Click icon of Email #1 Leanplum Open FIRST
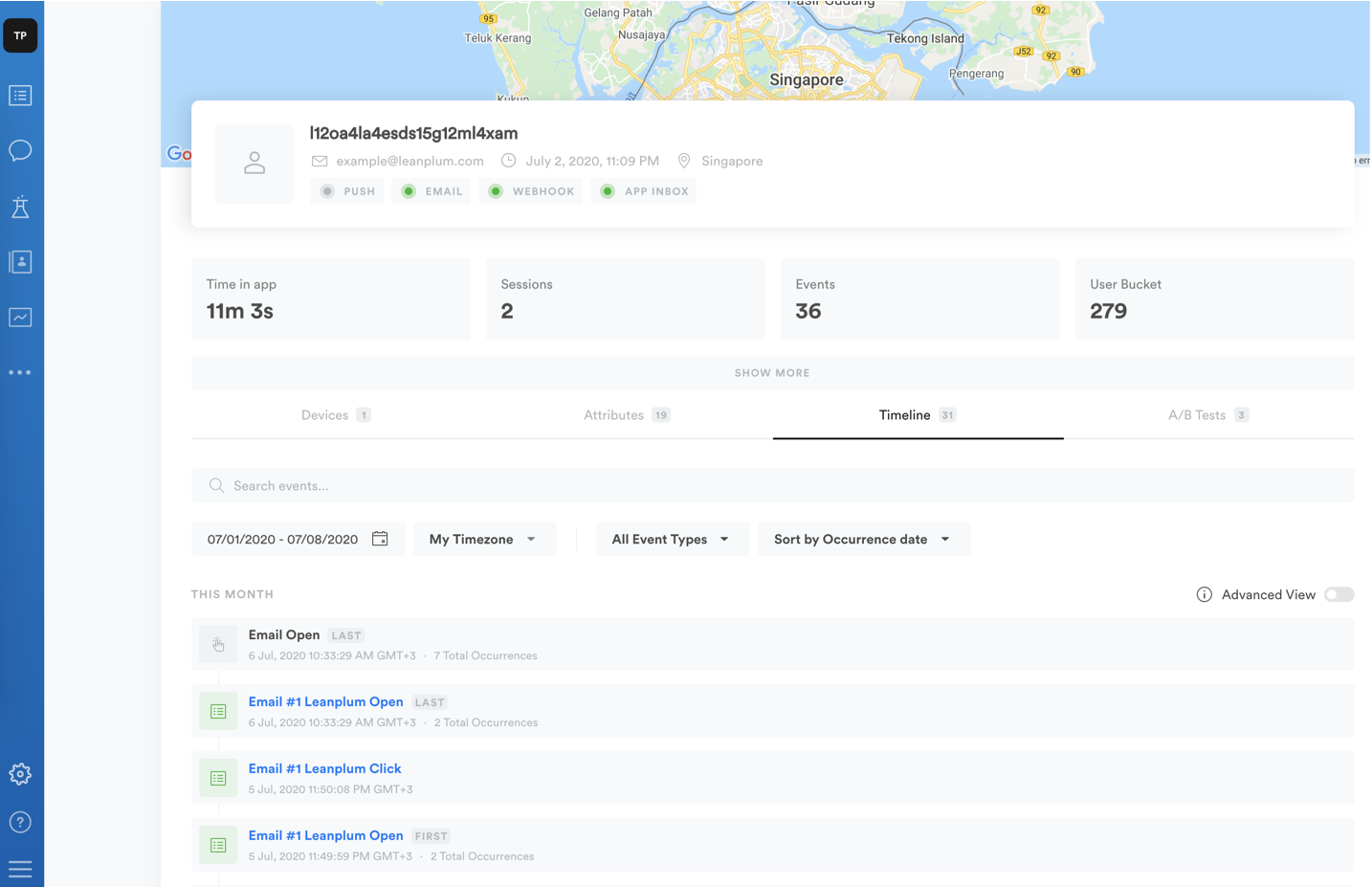The image size is (1372, 887). (x=218, y=845)
